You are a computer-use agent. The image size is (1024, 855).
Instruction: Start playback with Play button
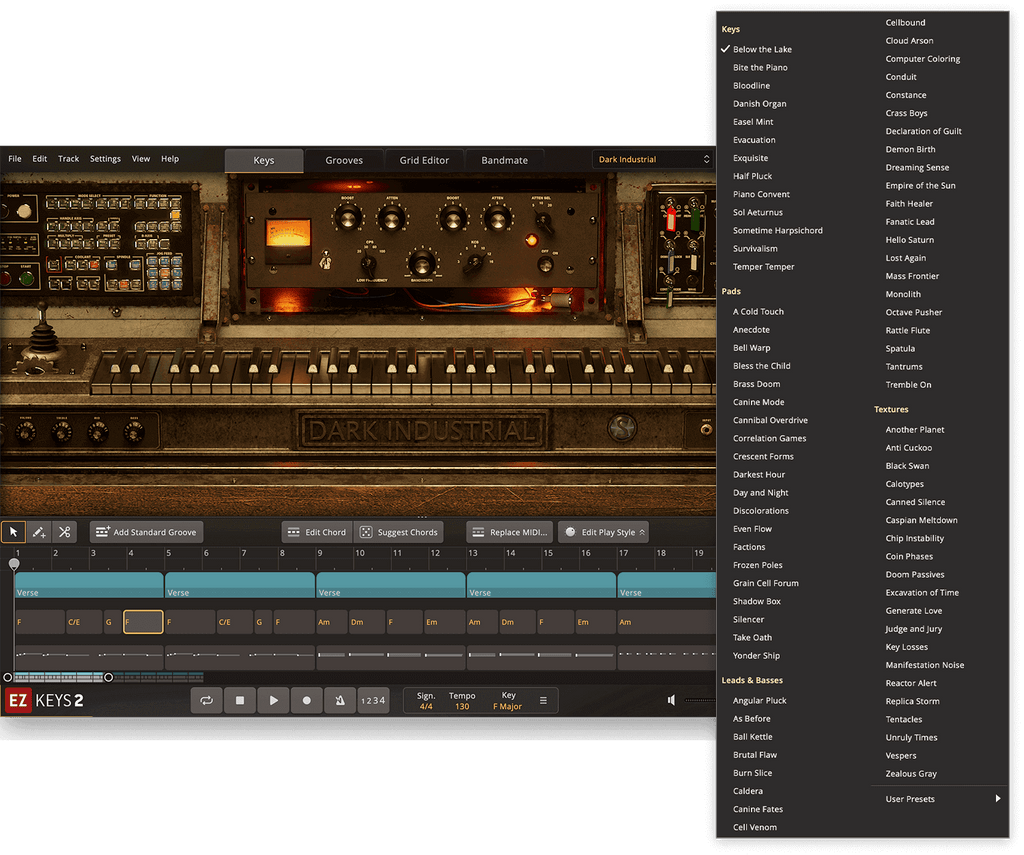273,700
